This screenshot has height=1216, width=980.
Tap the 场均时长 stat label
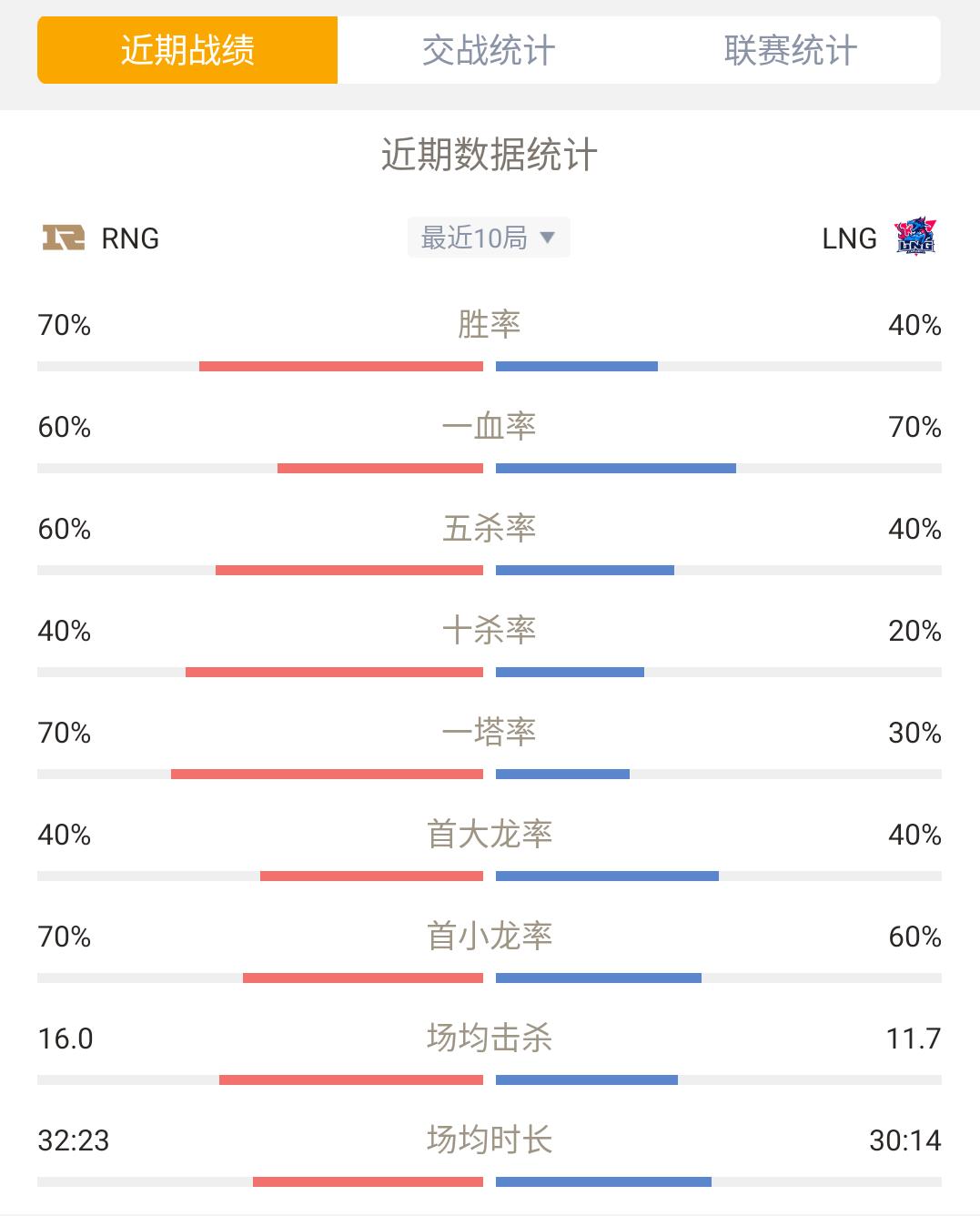tap(490, 1140)
